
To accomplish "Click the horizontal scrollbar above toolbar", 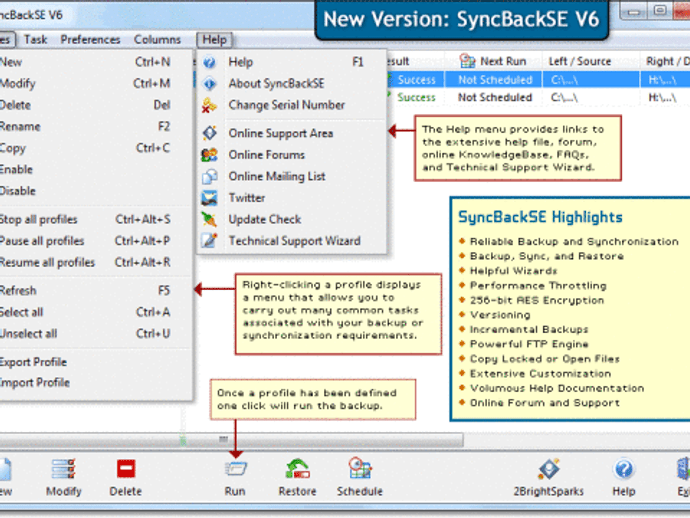I will click(x=231, y=439).
